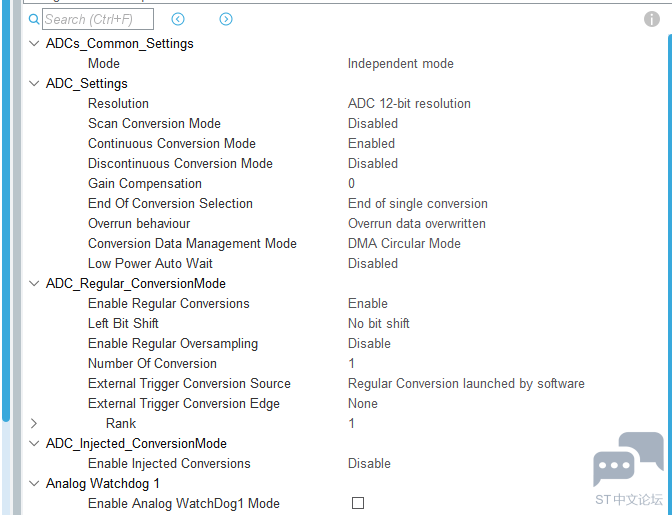Enable Analog WatchDog1 Mode checkbox
The image size is (672, 515).
(358, 503)
